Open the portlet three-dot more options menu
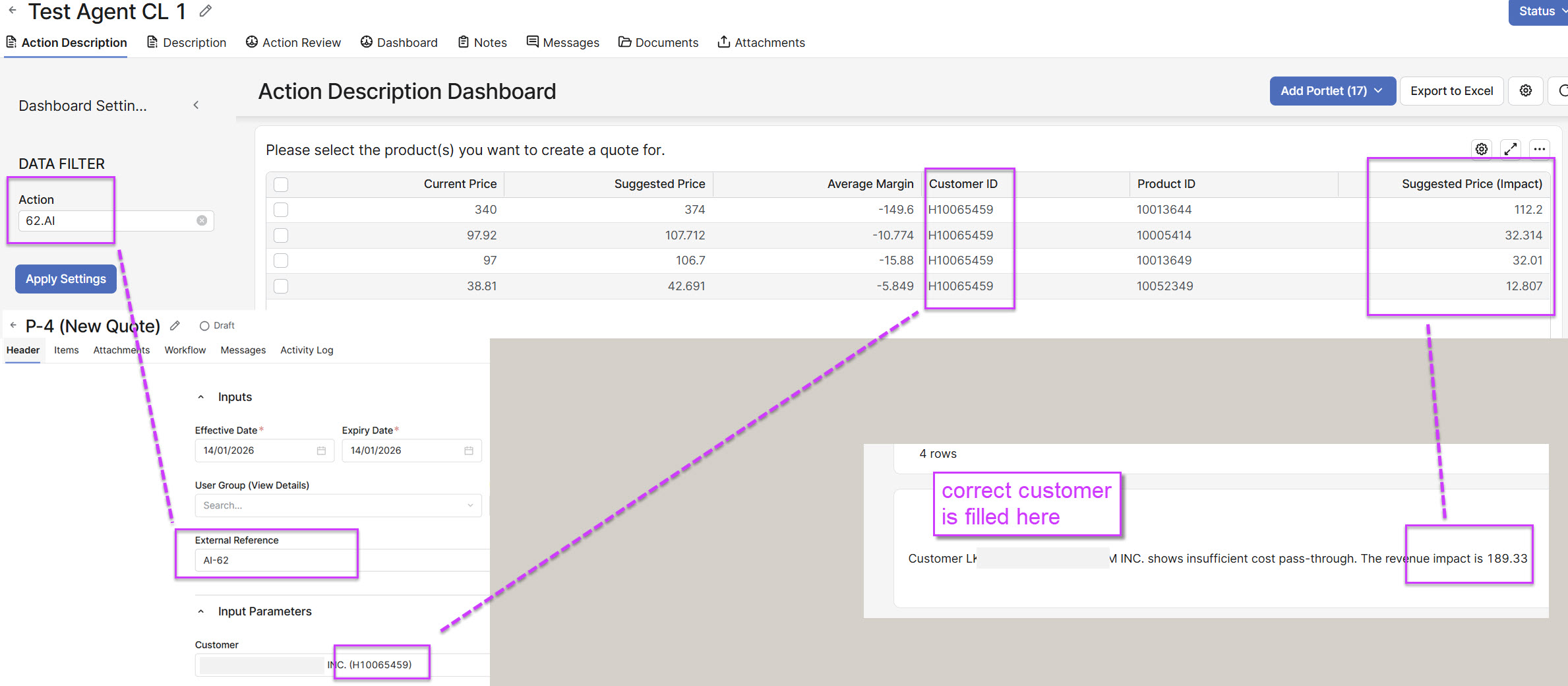 coord(1539,149)
